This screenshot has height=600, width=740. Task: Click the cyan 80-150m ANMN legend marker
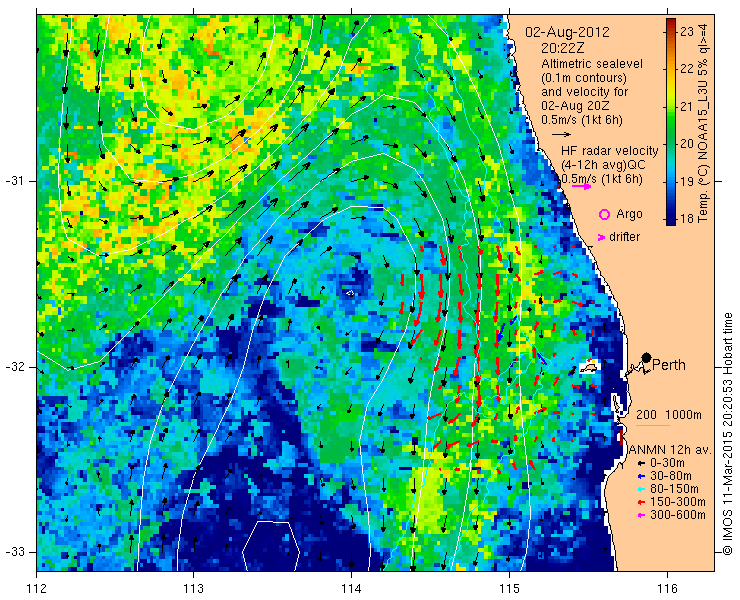tap(640, 490)
